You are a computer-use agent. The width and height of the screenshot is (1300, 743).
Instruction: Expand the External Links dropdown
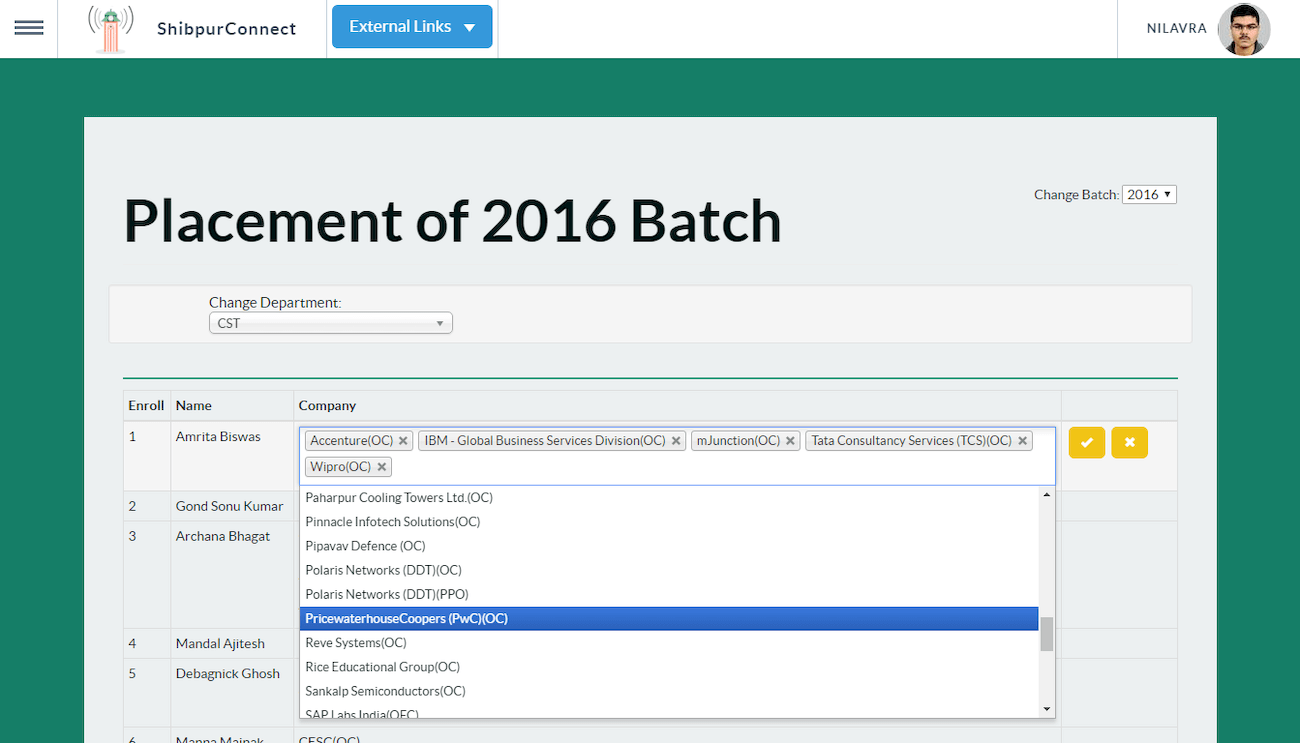point(412,27)
